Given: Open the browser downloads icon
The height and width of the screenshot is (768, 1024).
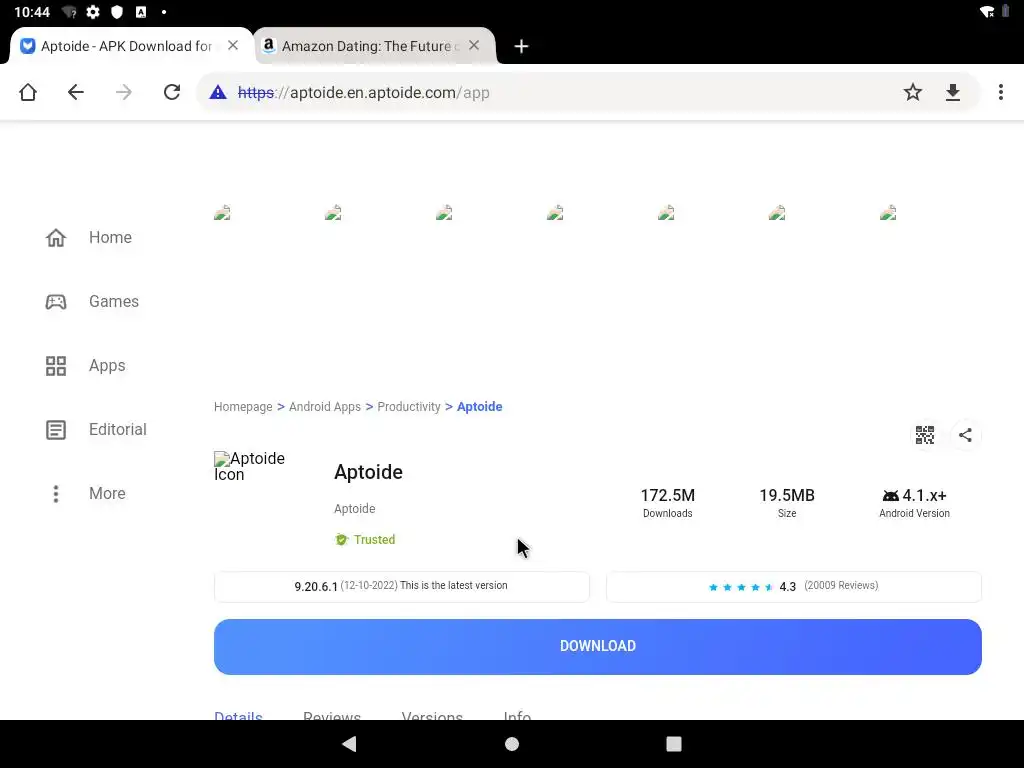Looking at the screenshot, I should pyautogui.click(x=953, y=93).
